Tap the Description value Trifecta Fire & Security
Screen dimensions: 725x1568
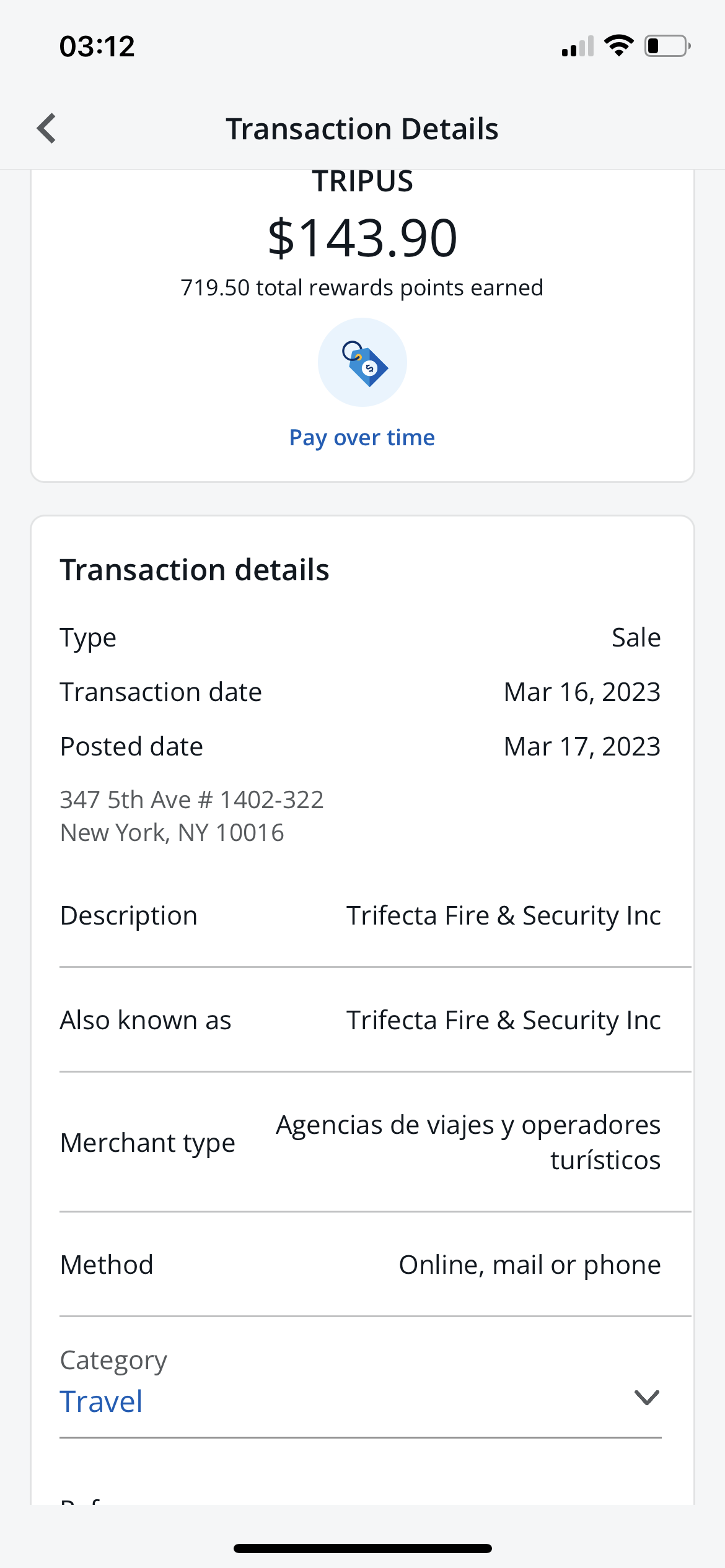tap(503, 916)
